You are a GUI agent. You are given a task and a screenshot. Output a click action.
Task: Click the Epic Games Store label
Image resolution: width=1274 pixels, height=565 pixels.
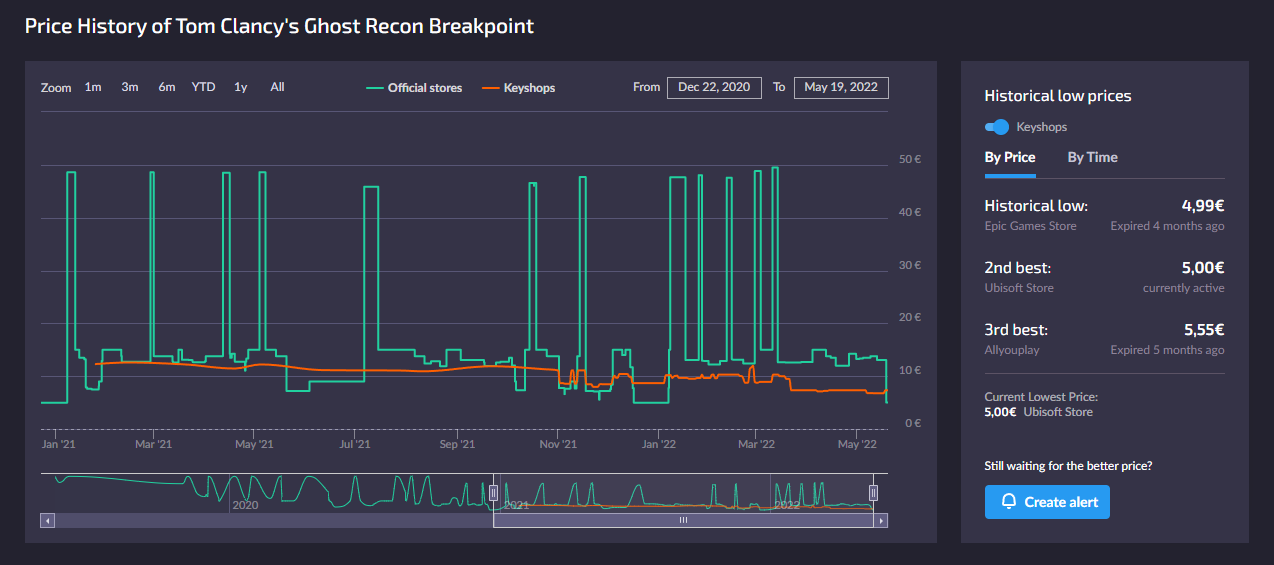coord(1031,226)
